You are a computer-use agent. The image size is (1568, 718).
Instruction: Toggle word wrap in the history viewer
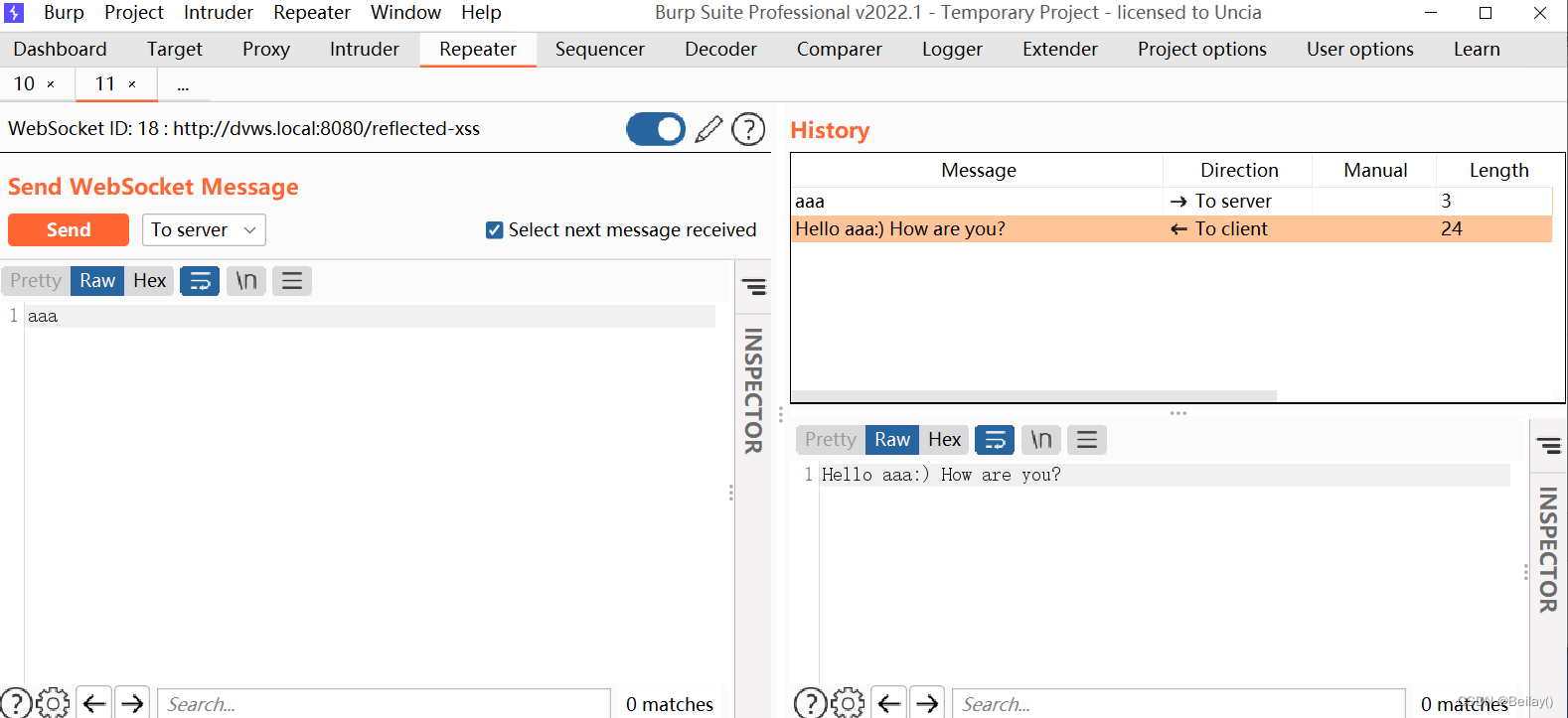[995, 440]
